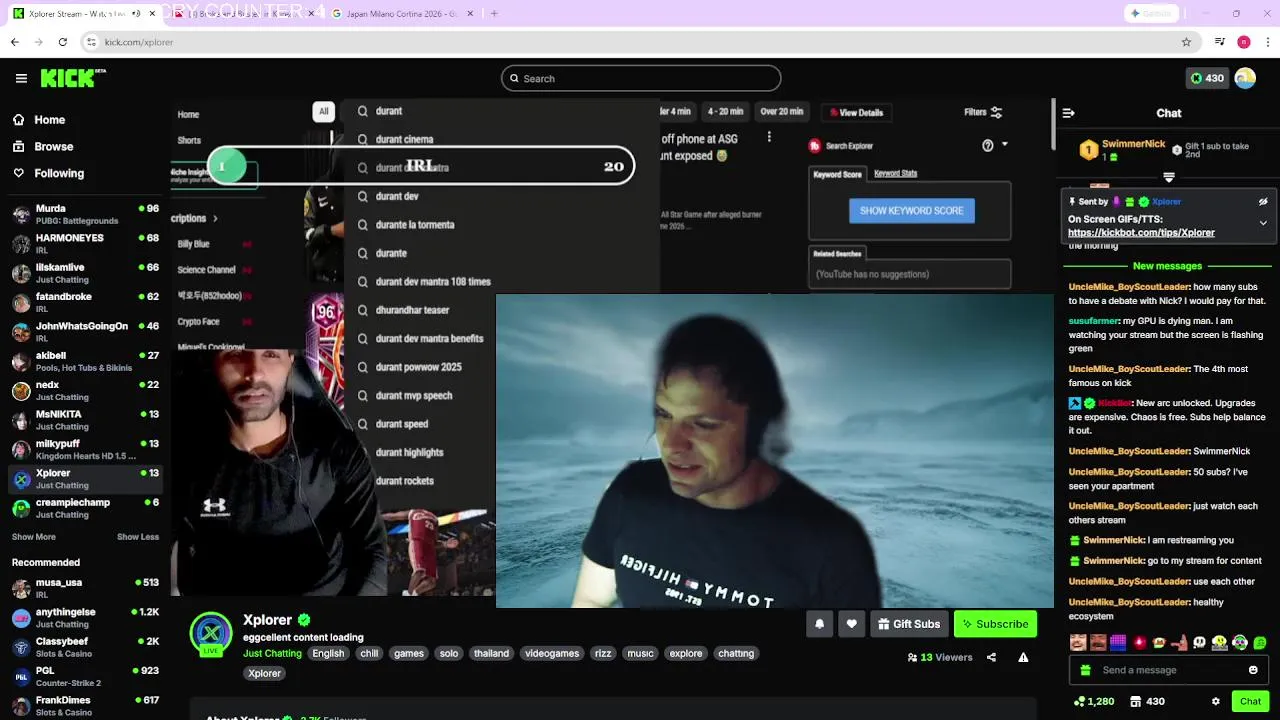The width and height of the screenshot is (1280, 720).
Task: Click the New messages indicator
Action: (1167, 266)
